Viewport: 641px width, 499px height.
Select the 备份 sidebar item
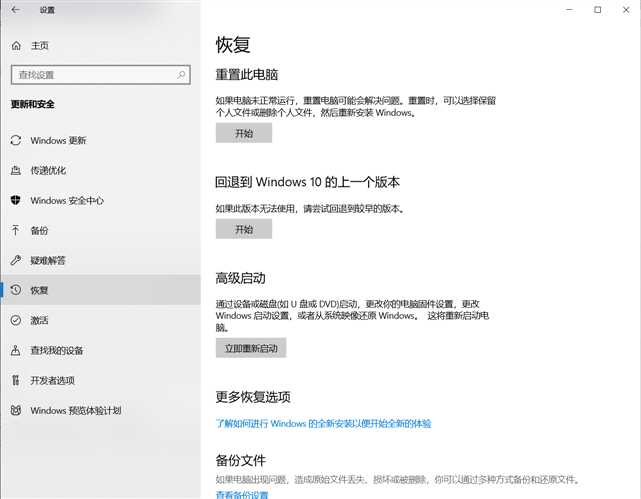[x=100, y=230]
